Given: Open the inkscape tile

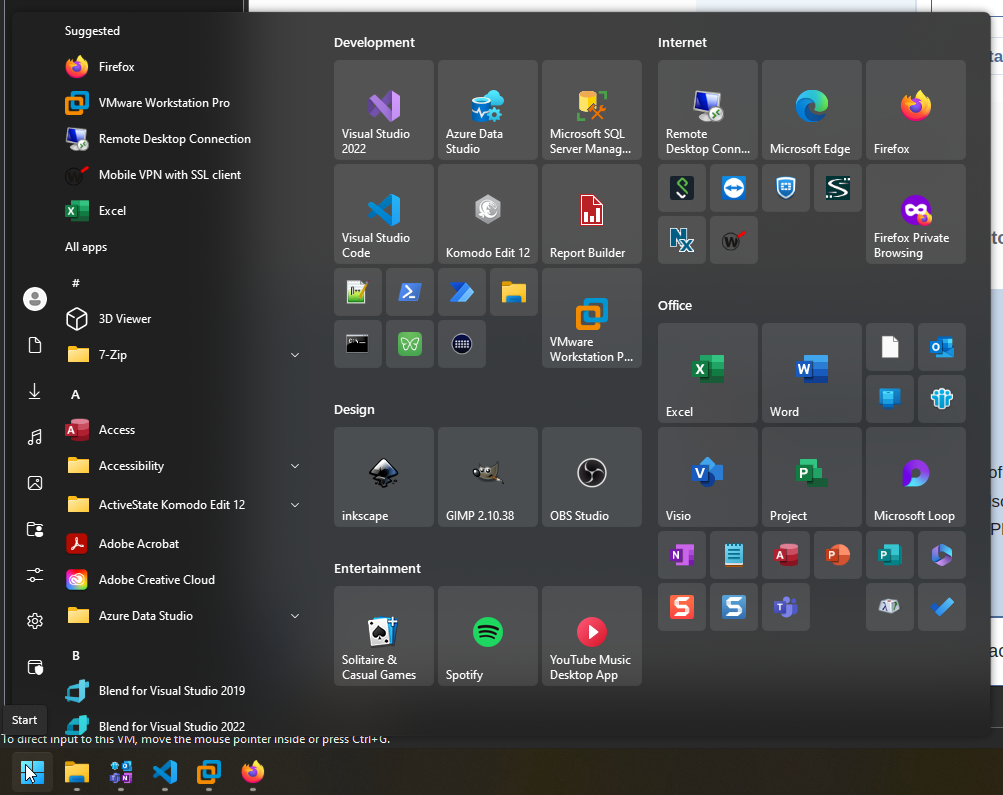Looking at the screenshot, I should coord(384,477).
